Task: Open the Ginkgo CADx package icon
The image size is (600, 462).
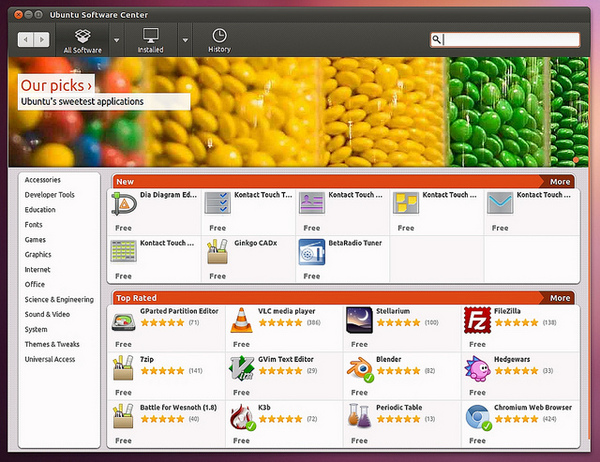Action: (x=217, y=251)
